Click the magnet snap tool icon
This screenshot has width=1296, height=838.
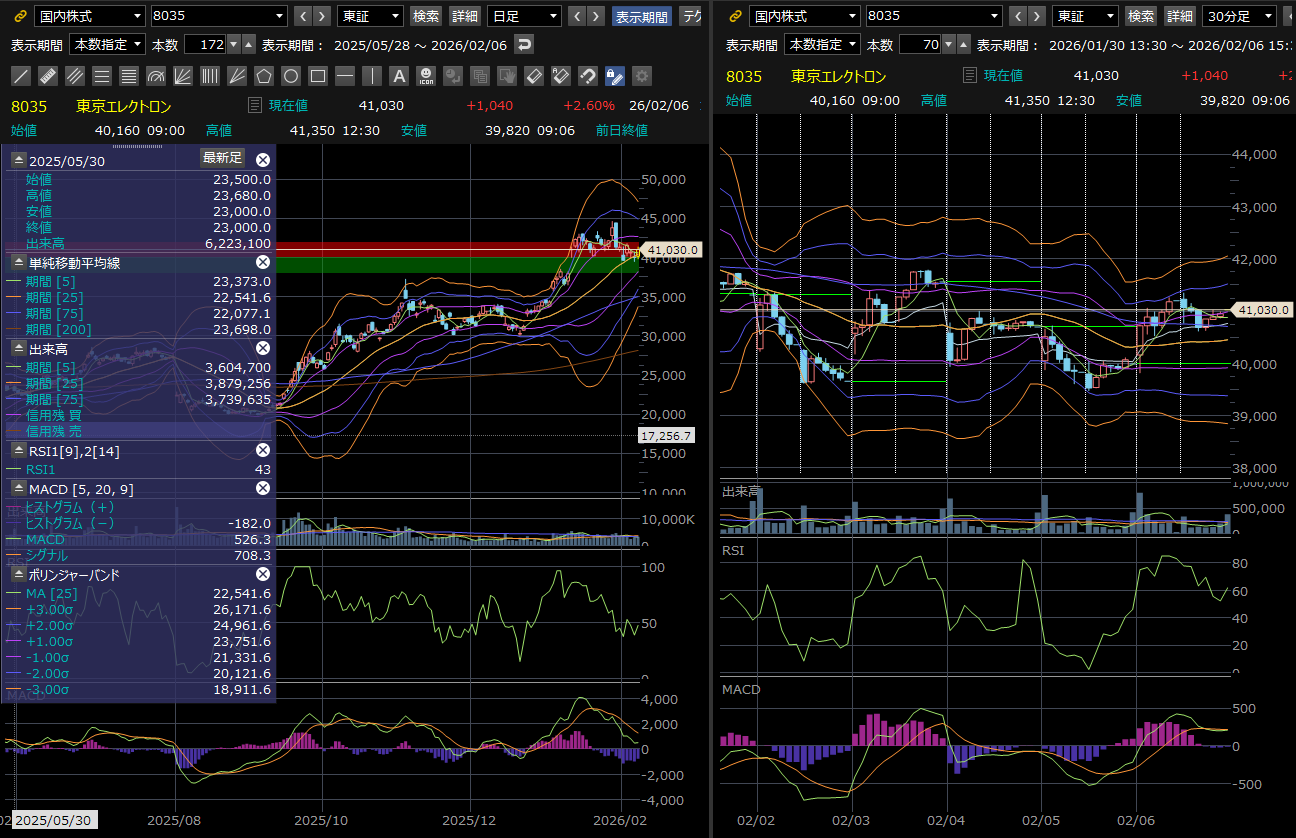pyautogui.click(x=588, y=76)
